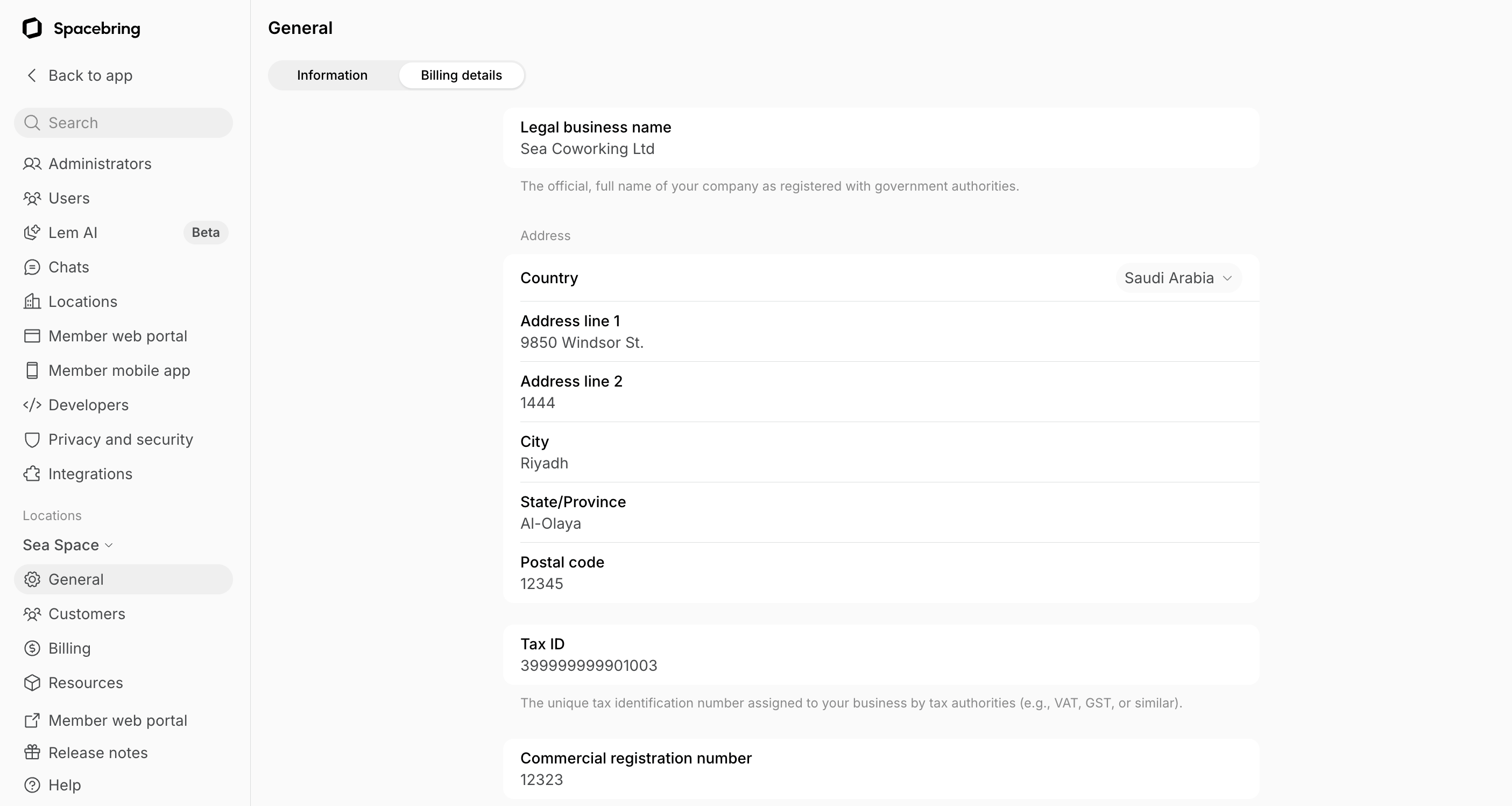
Task: Go to Users in the sidebar
Action: (x=123, y=199)
